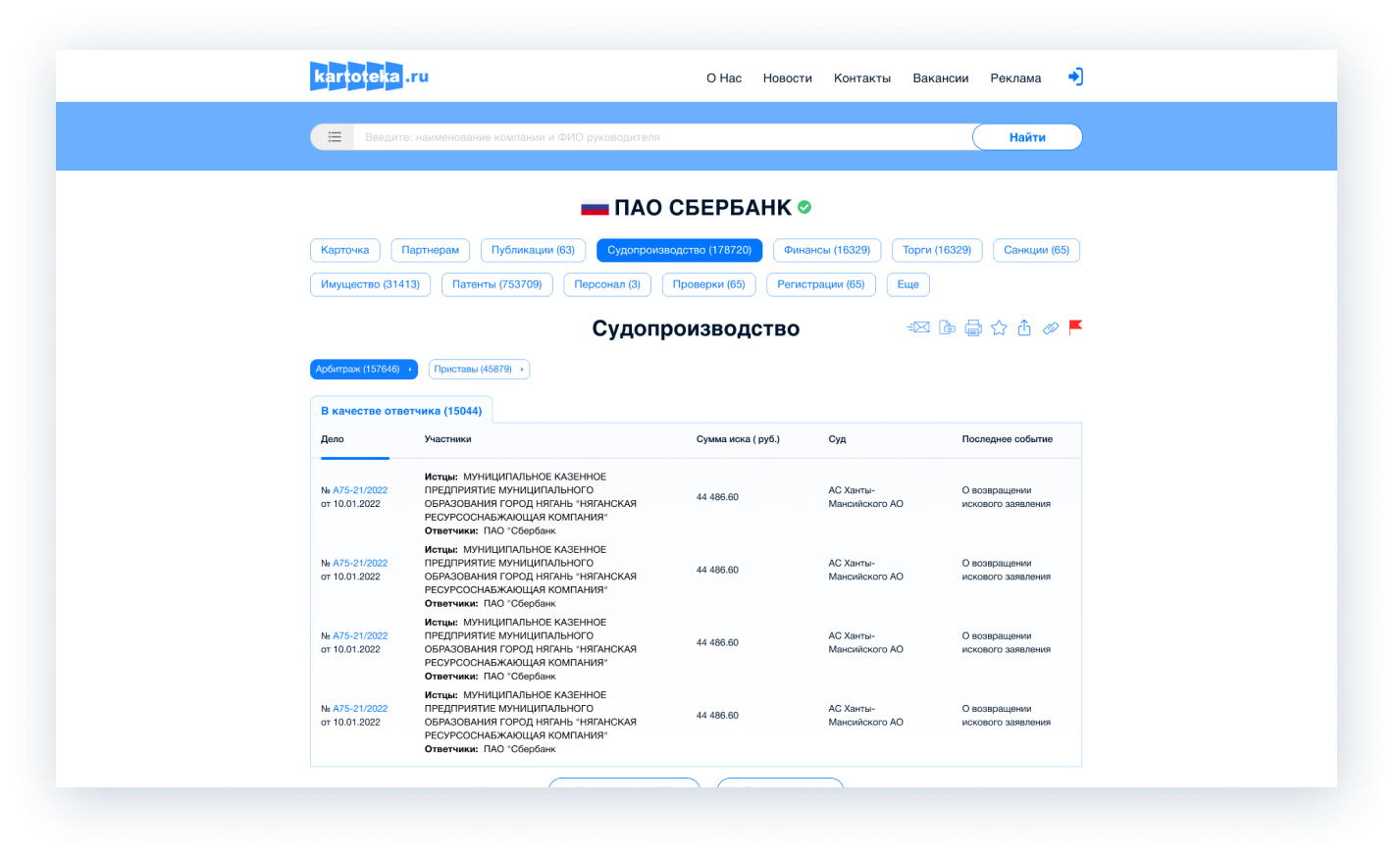Open the Финансы (16329) tab
Image resolution: width=1400 pixels, height=856 pixels.
[x=827, y=250]
